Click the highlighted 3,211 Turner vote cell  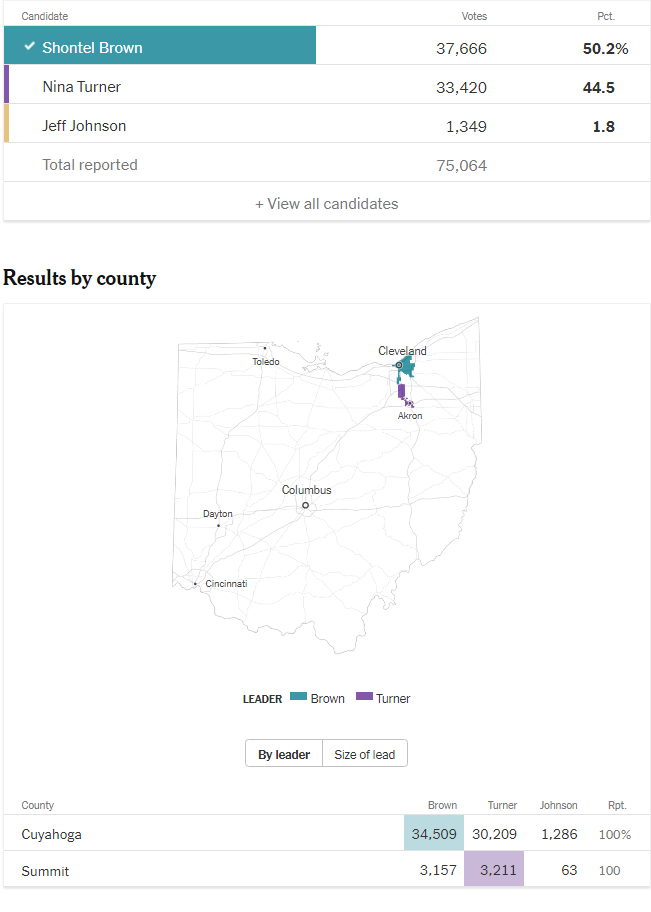point(494,870)
